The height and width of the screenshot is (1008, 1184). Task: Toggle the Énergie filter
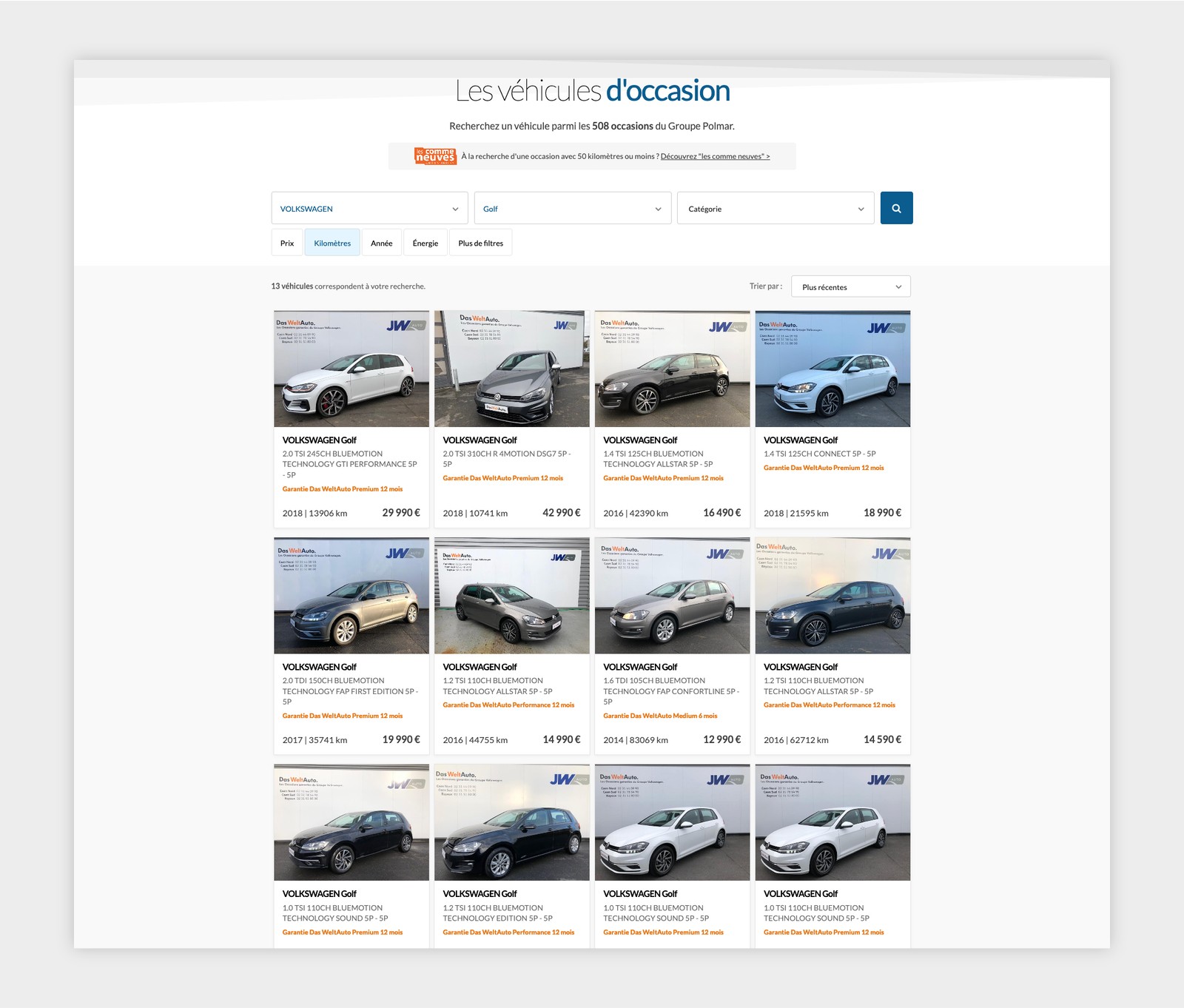pyautogui.click(x=425, y=243)
